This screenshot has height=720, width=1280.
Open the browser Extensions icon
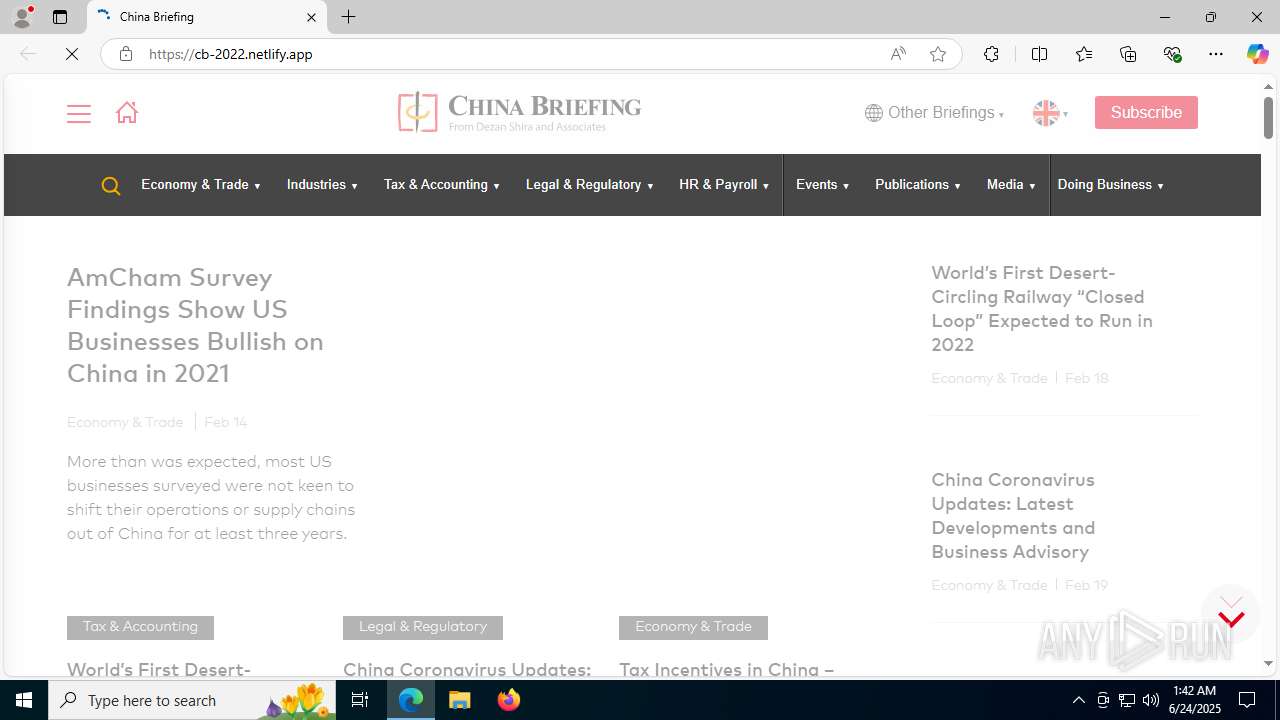pyautogui.click(x=991, y=54)
